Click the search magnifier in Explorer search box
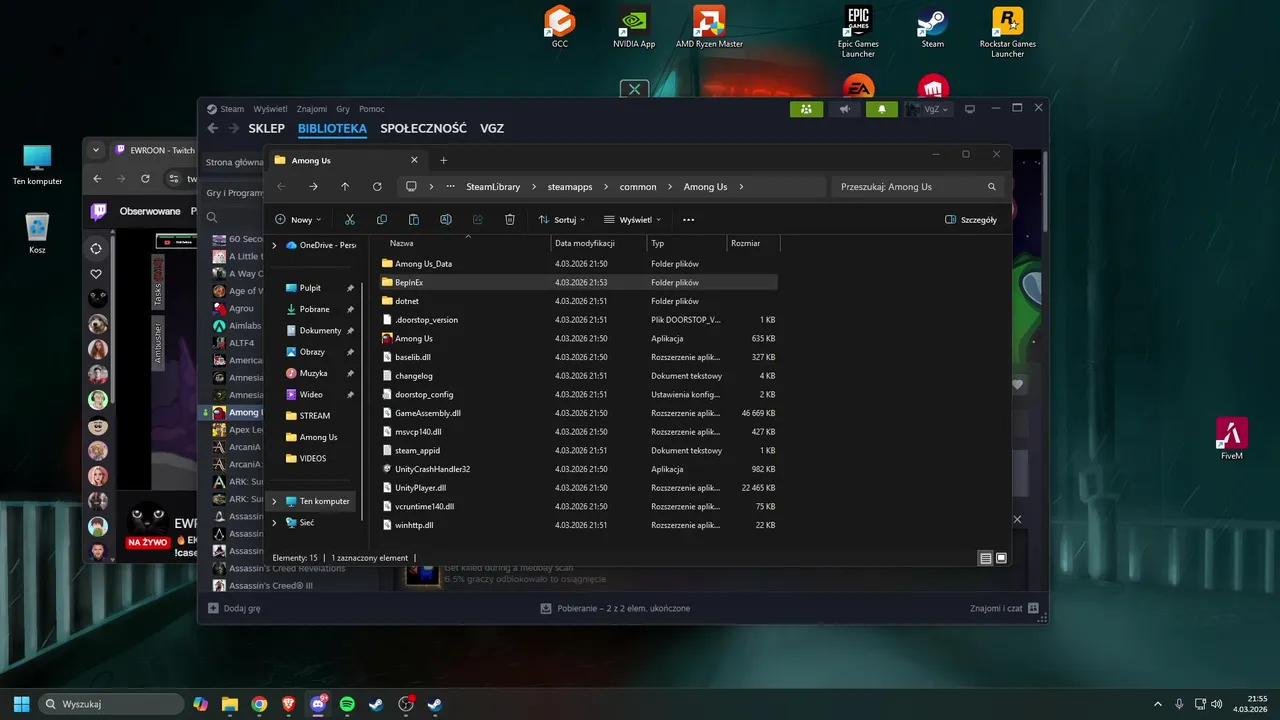1280x720 pixels. coord(992,187)
